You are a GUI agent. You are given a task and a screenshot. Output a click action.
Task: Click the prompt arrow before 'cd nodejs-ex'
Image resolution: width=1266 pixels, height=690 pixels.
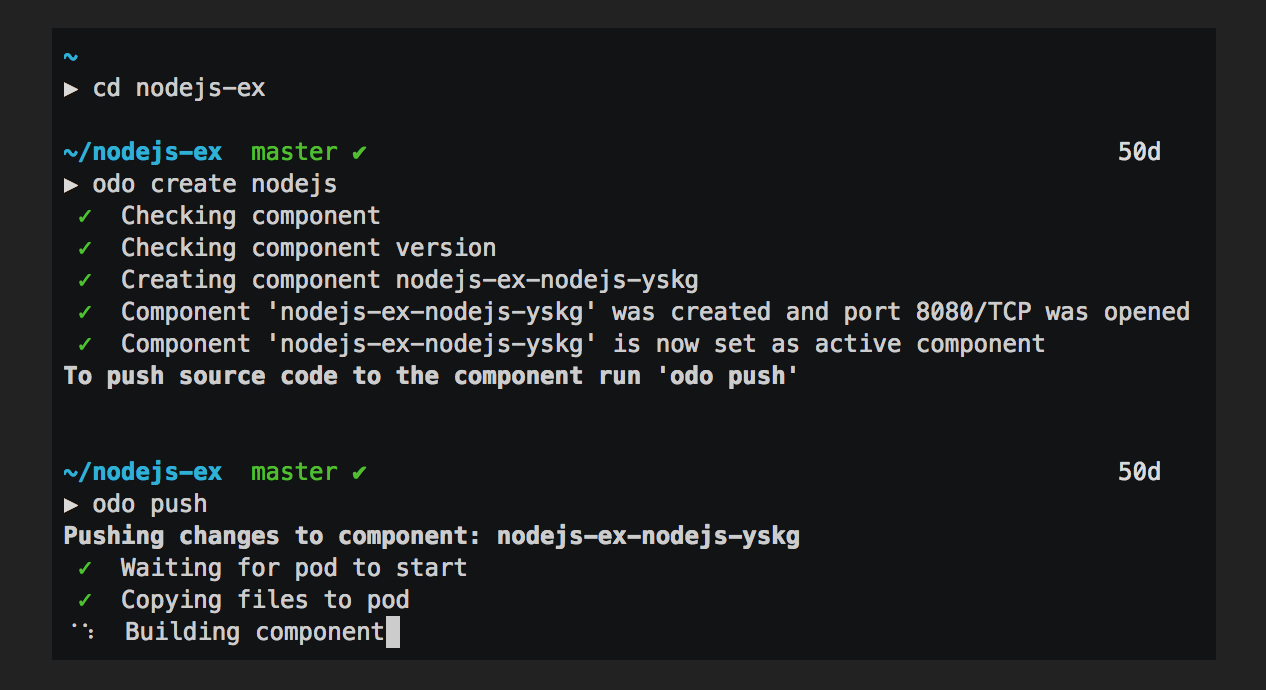point(71,88)
